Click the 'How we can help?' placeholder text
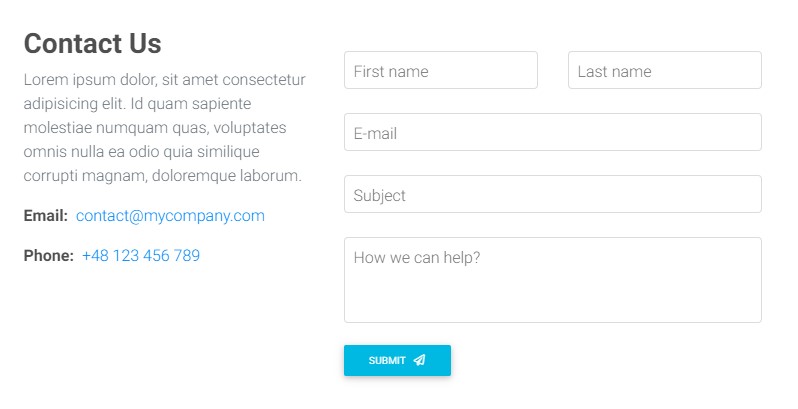Viewport: 798px width, 409px height. [417, 258]
